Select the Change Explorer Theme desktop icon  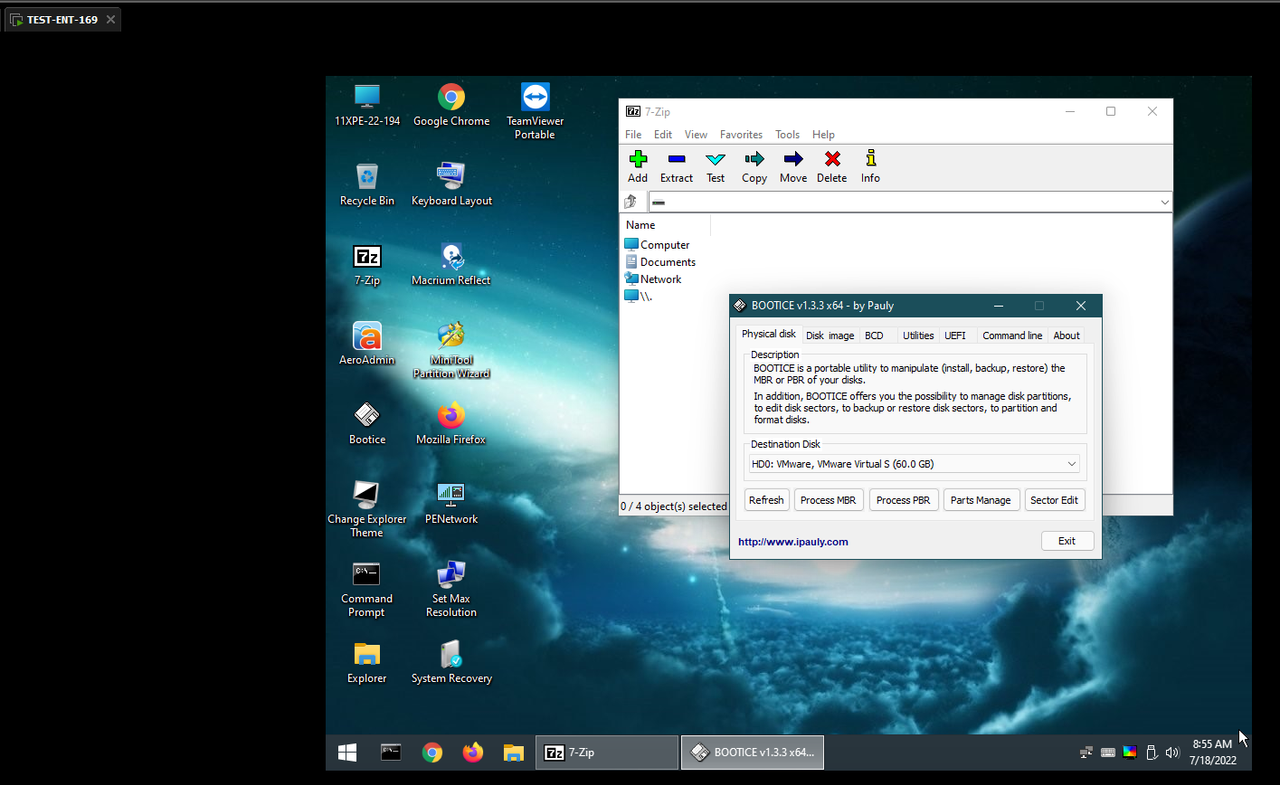click(367, 509)
